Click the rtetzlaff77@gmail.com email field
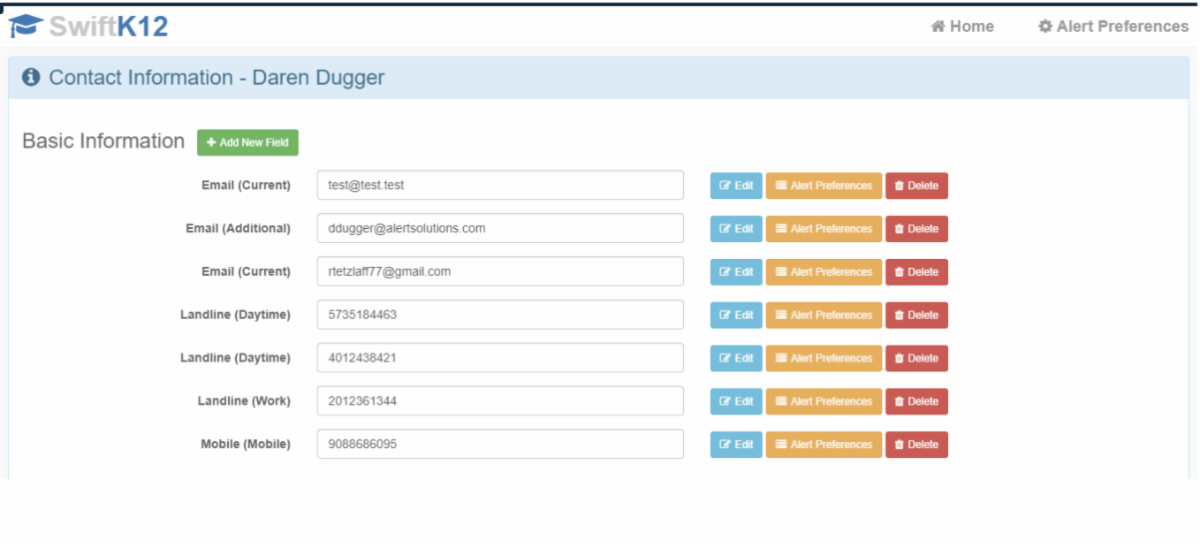Screen dimensions: 1200x548 [x=500, y=271]
